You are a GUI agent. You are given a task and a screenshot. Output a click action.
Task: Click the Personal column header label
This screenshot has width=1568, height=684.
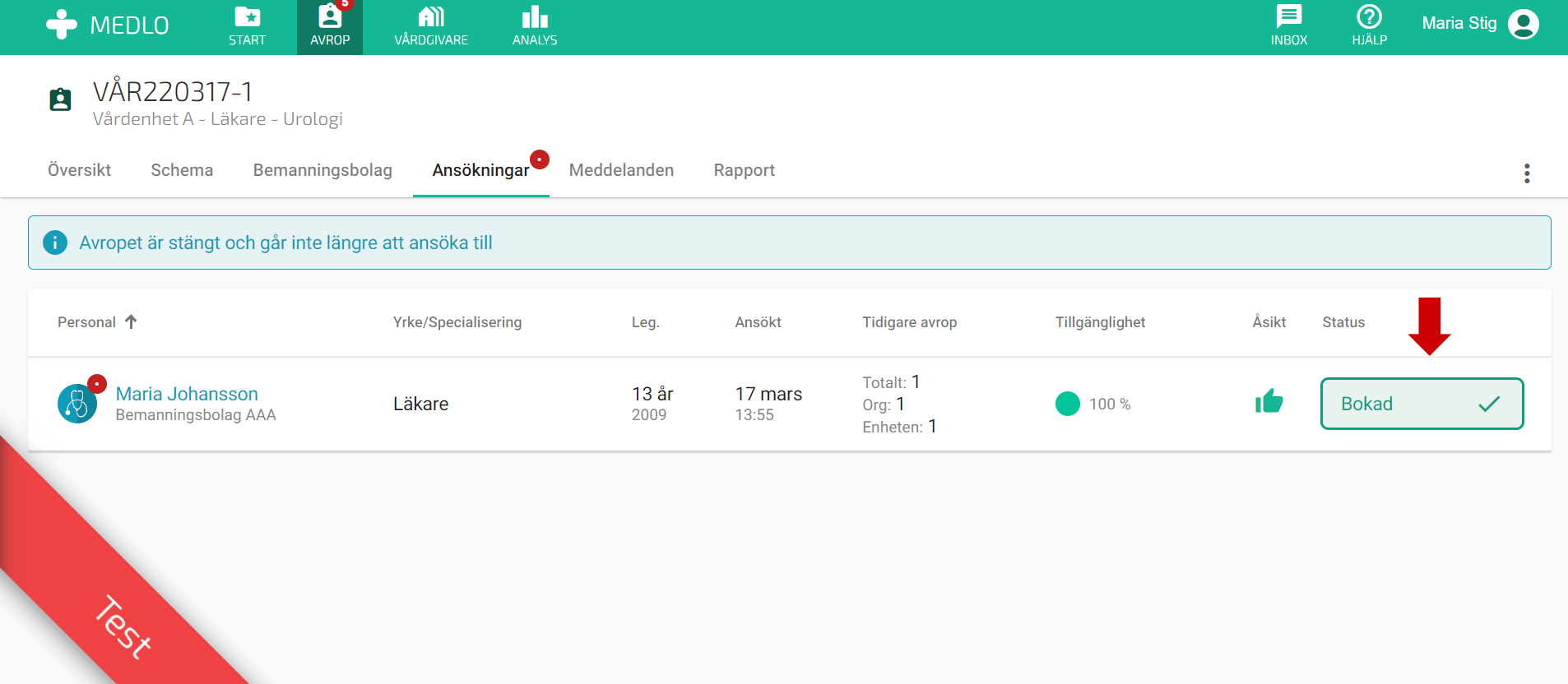coord(86,322)
